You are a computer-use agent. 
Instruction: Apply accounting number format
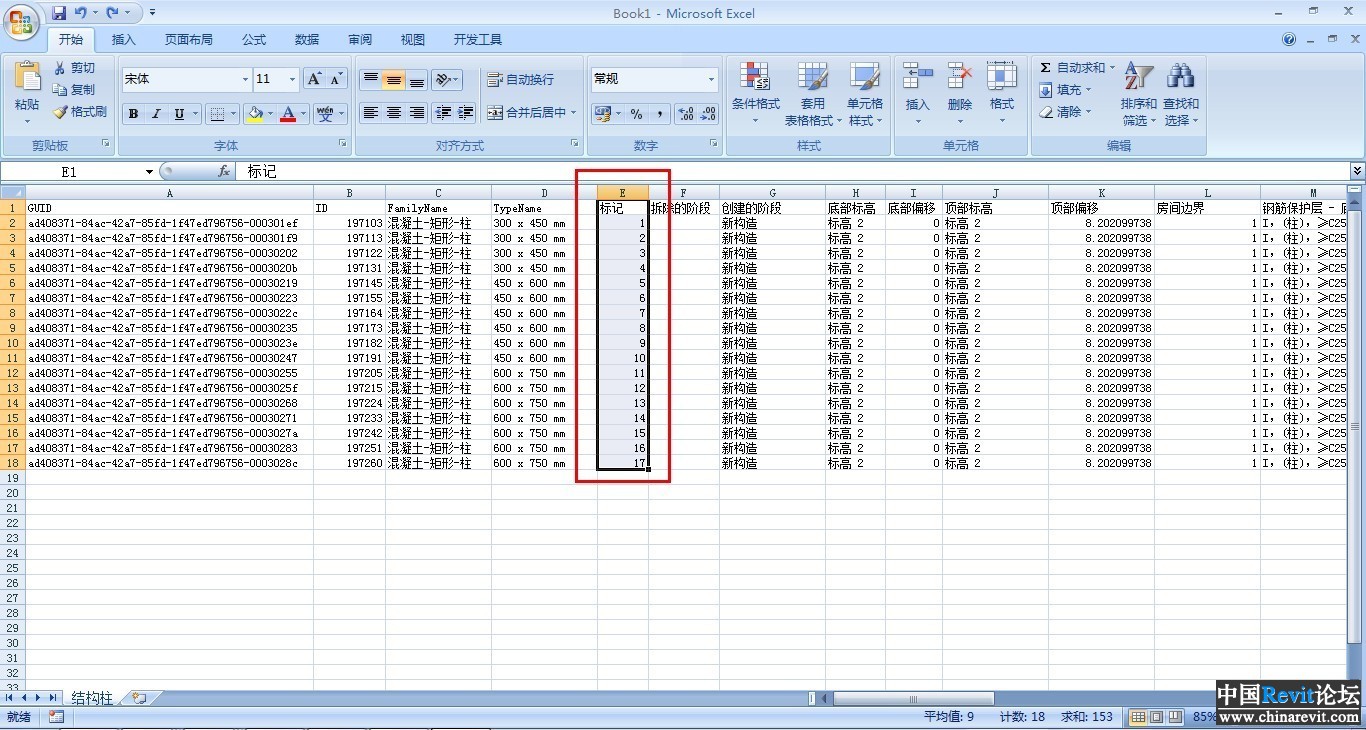click(602, 114)
